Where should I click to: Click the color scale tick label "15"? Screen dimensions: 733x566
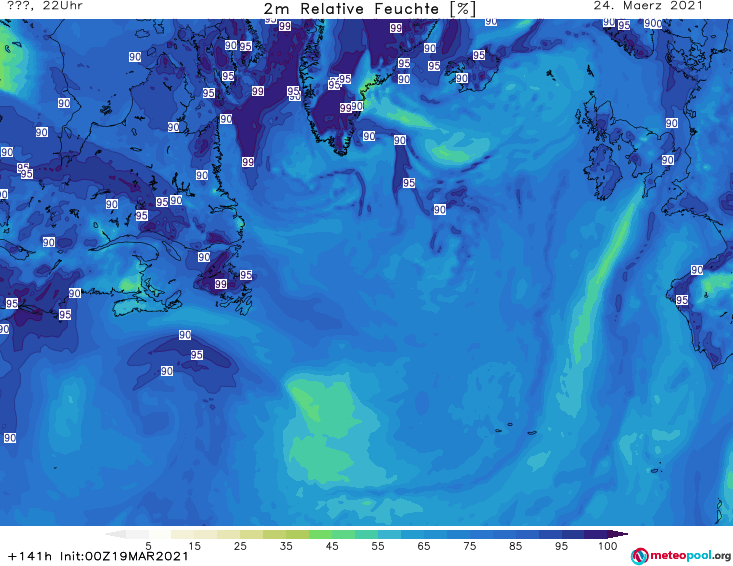coord(194,546)
